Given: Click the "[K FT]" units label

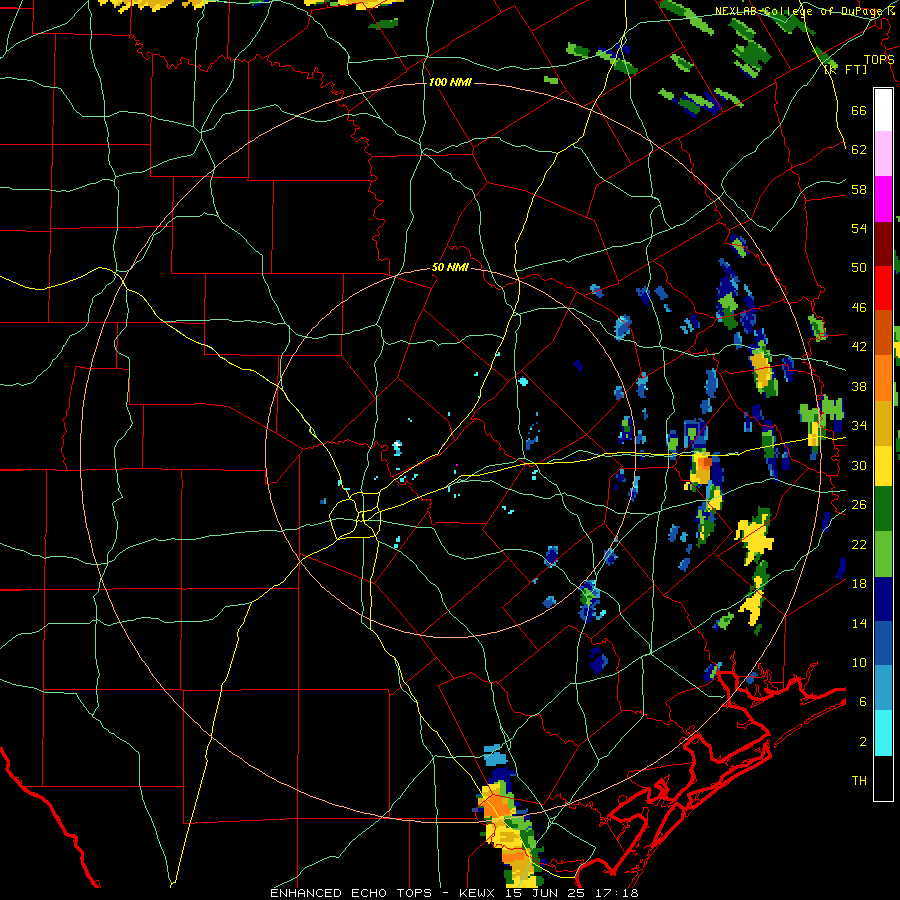Looking at the screenshot, I should [x=845, y=69].
